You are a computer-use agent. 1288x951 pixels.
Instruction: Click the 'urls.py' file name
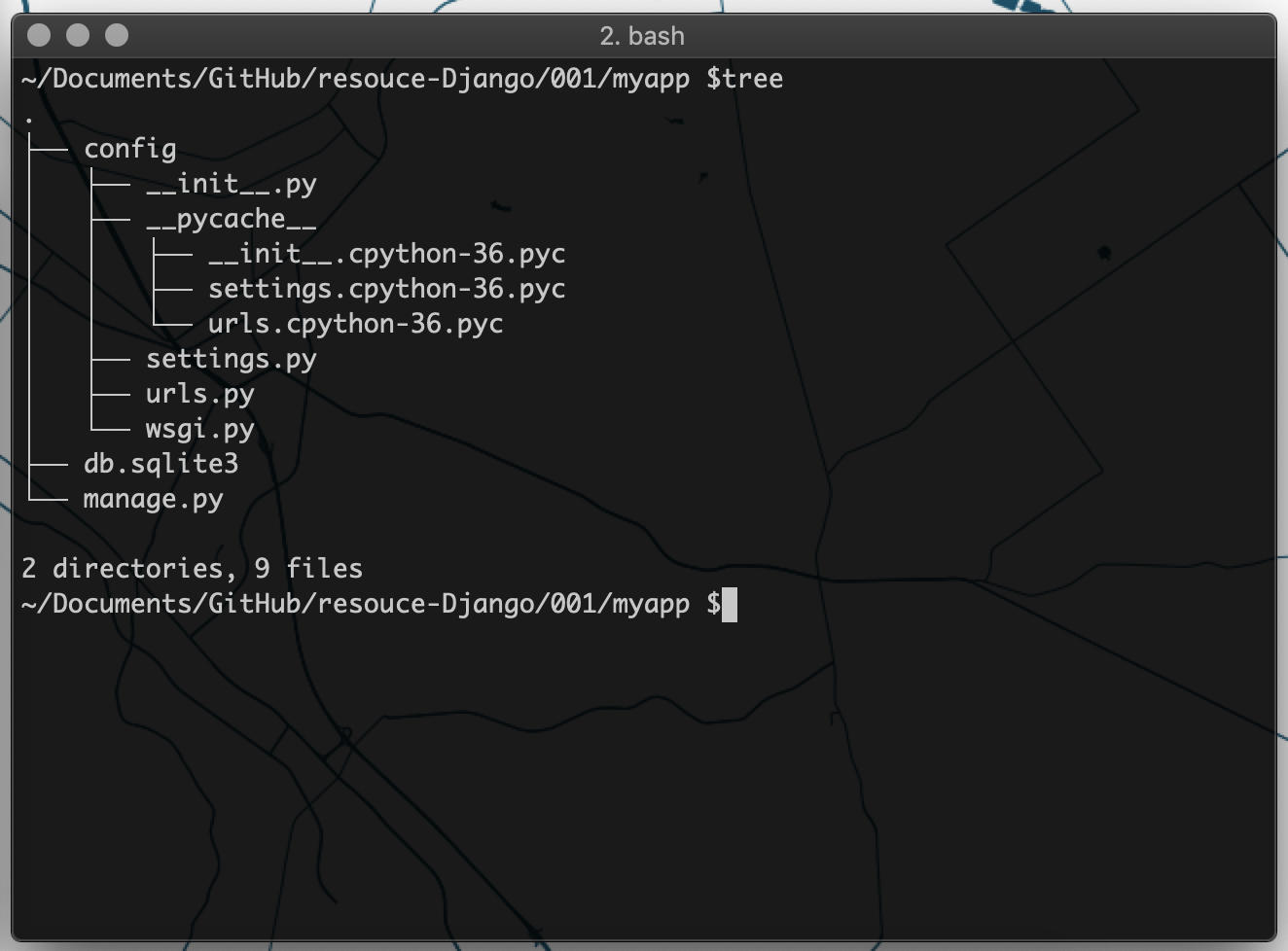[x=200, y=395]
